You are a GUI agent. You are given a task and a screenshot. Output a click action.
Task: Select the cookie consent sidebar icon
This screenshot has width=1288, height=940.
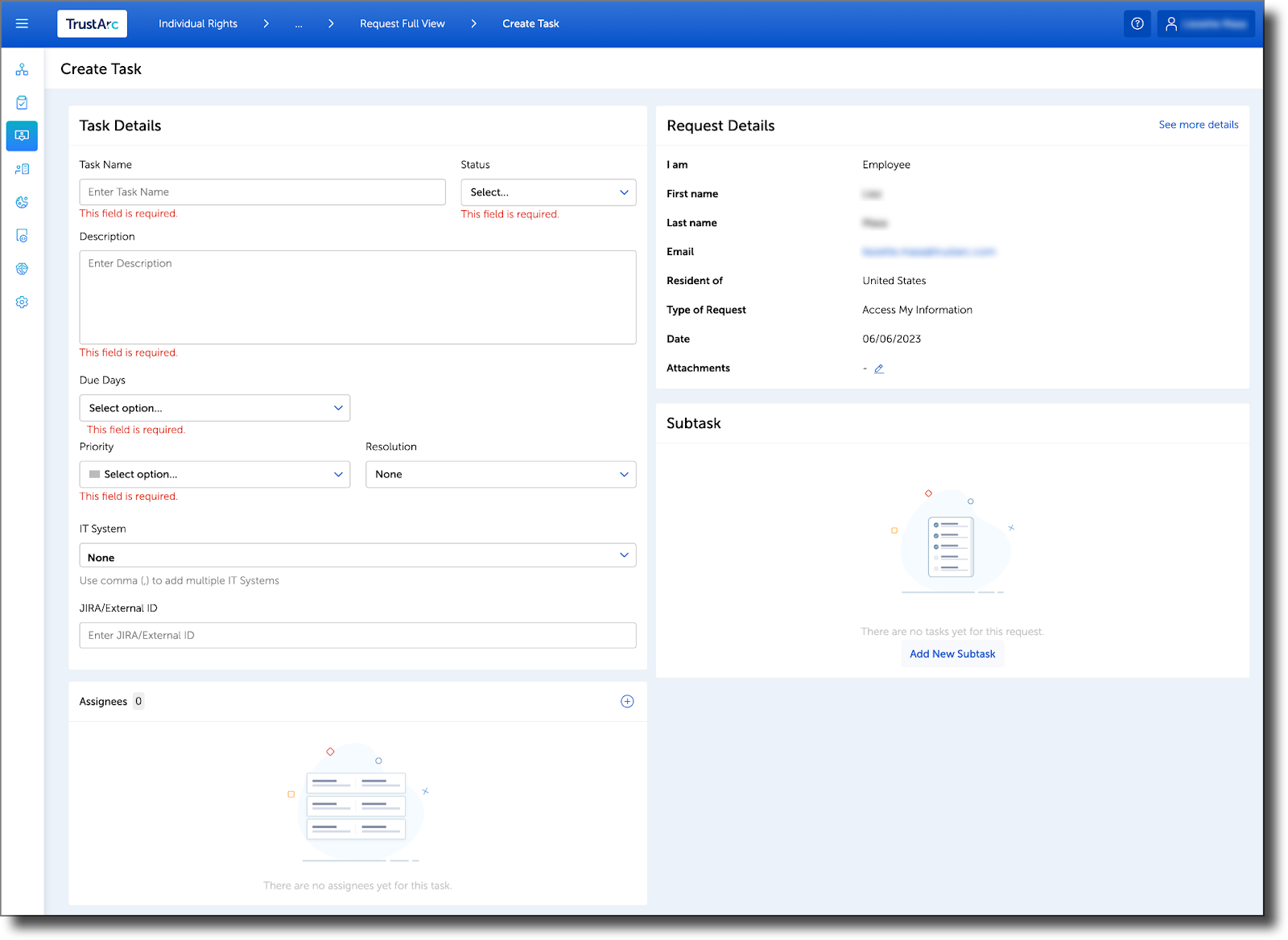22,202
